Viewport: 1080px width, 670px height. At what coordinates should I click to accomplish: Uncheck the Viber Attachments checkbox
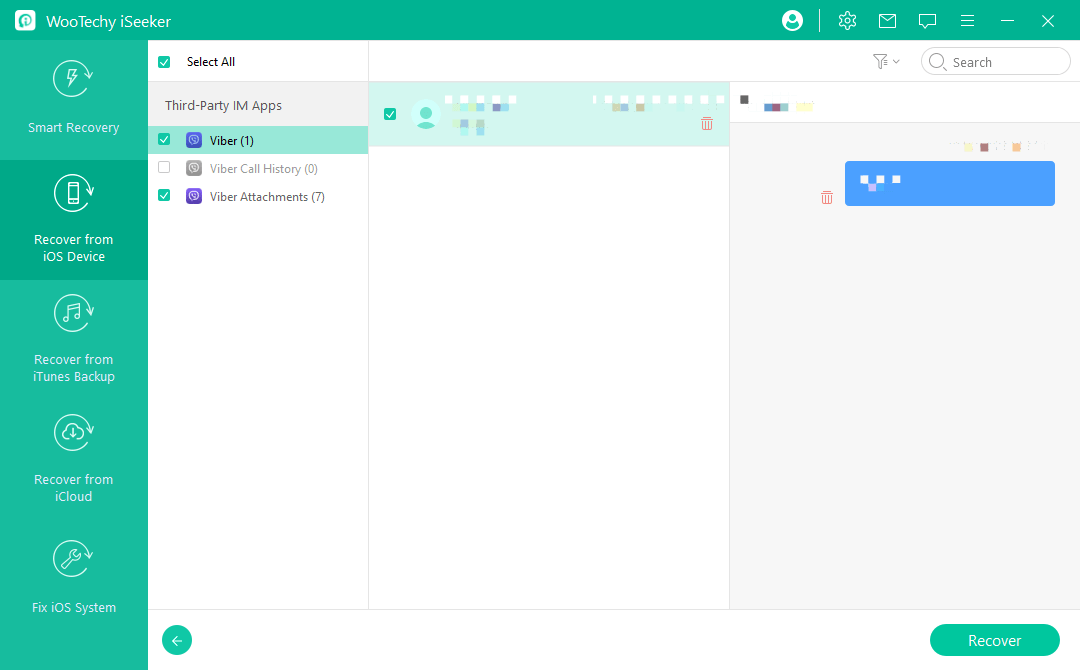tap(163, 195)
